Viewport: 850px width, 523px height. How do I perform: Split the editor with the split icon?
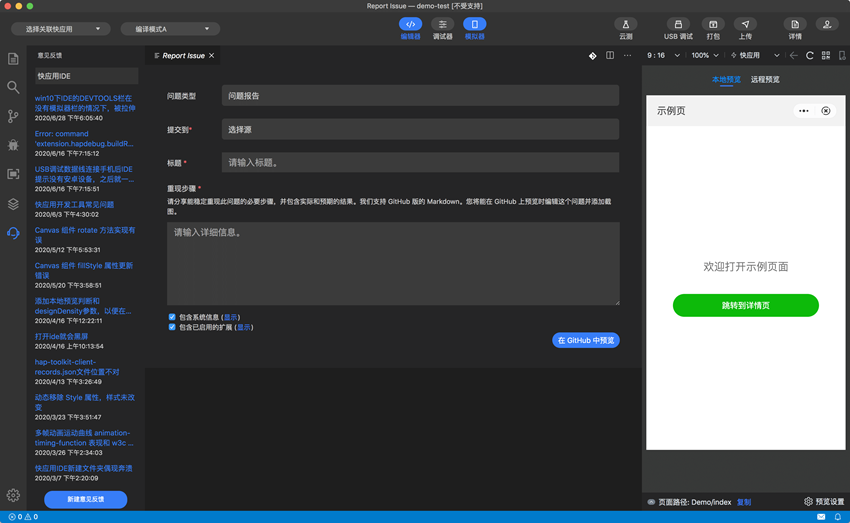point(610,55)
